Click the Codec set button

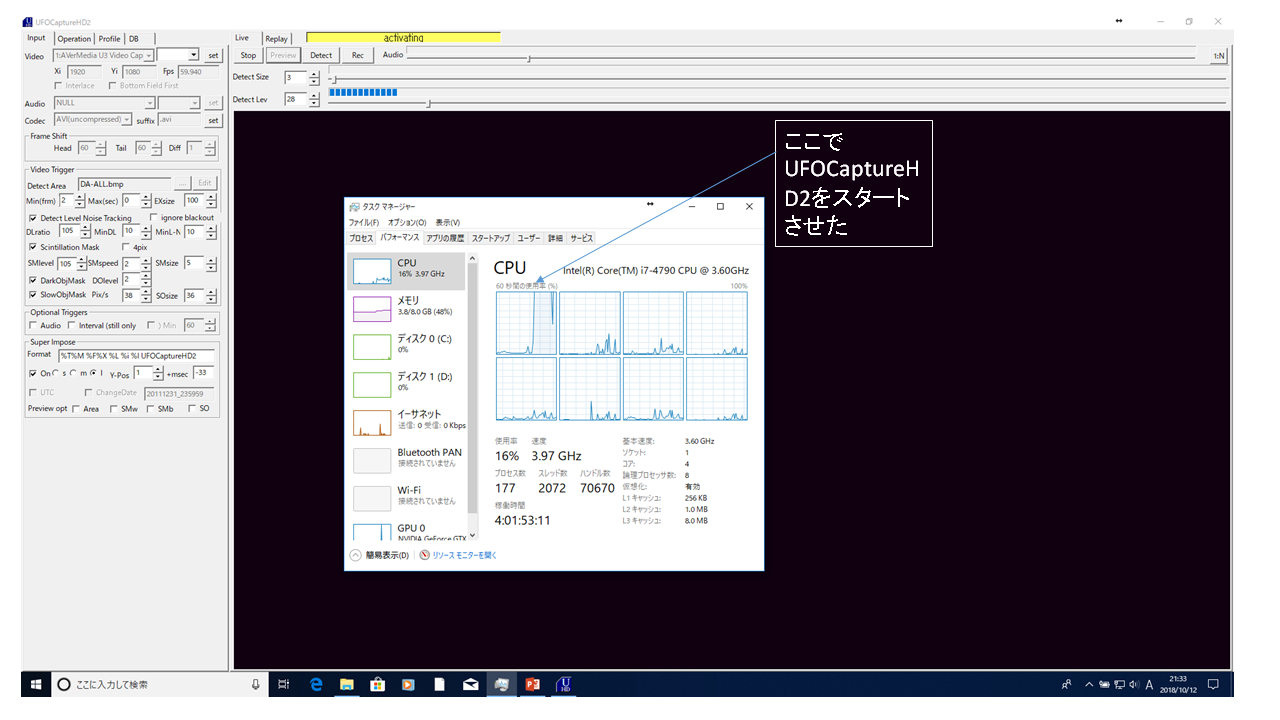(213, 120)
